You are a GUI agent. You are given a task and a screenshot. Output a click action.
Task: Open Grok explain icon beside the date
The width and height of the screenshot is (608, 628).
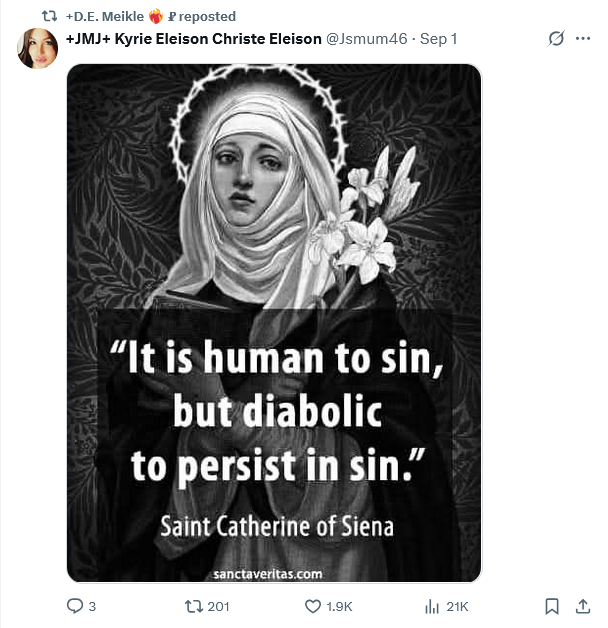[556, 39]
